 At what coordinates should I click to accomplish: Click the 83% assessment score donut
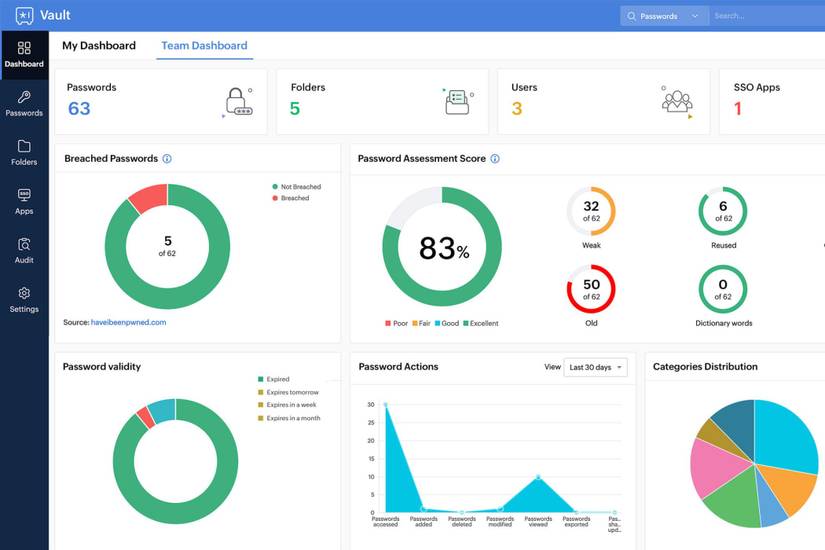[442, 246]
